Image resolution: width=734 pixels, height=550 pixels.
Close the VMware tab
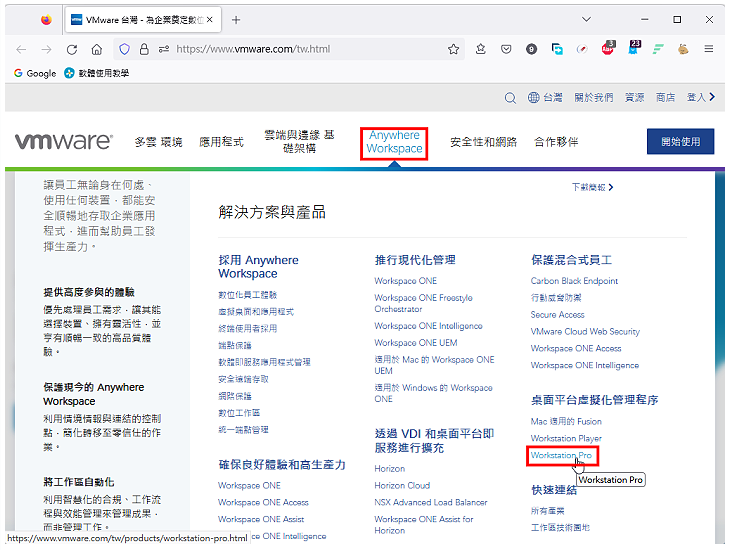(x=210, y=20)
